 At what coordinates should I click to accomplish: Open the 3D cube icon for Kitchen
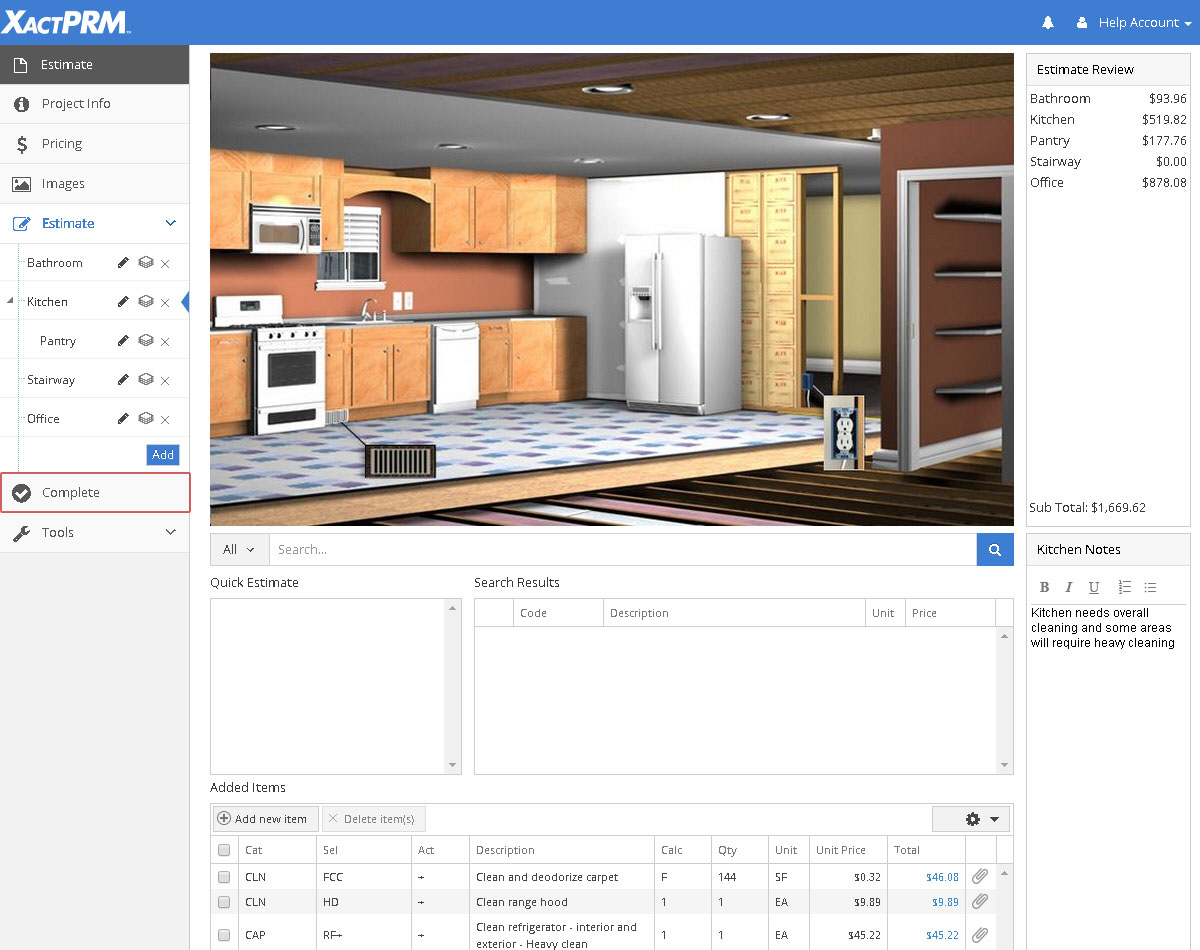(x=145, y=302)
